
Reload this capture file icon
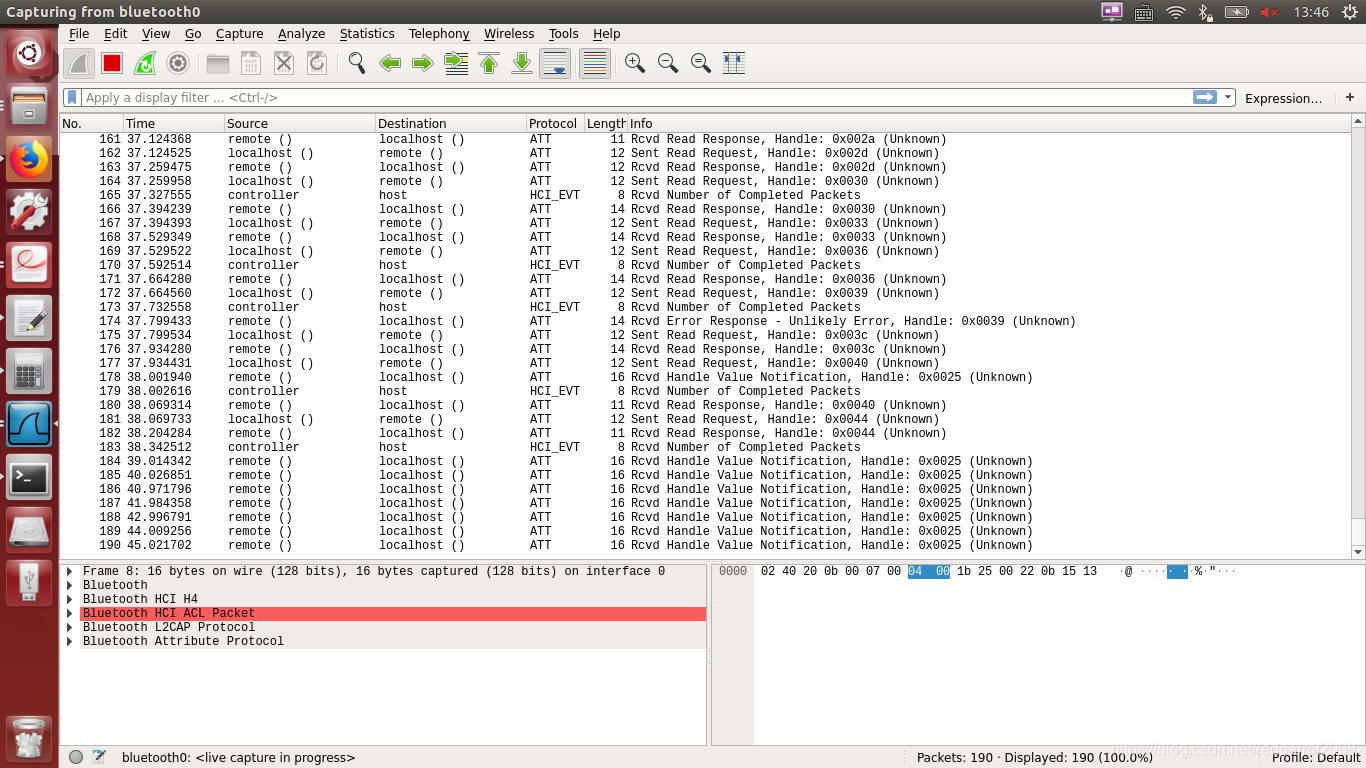tap(317, 63)
